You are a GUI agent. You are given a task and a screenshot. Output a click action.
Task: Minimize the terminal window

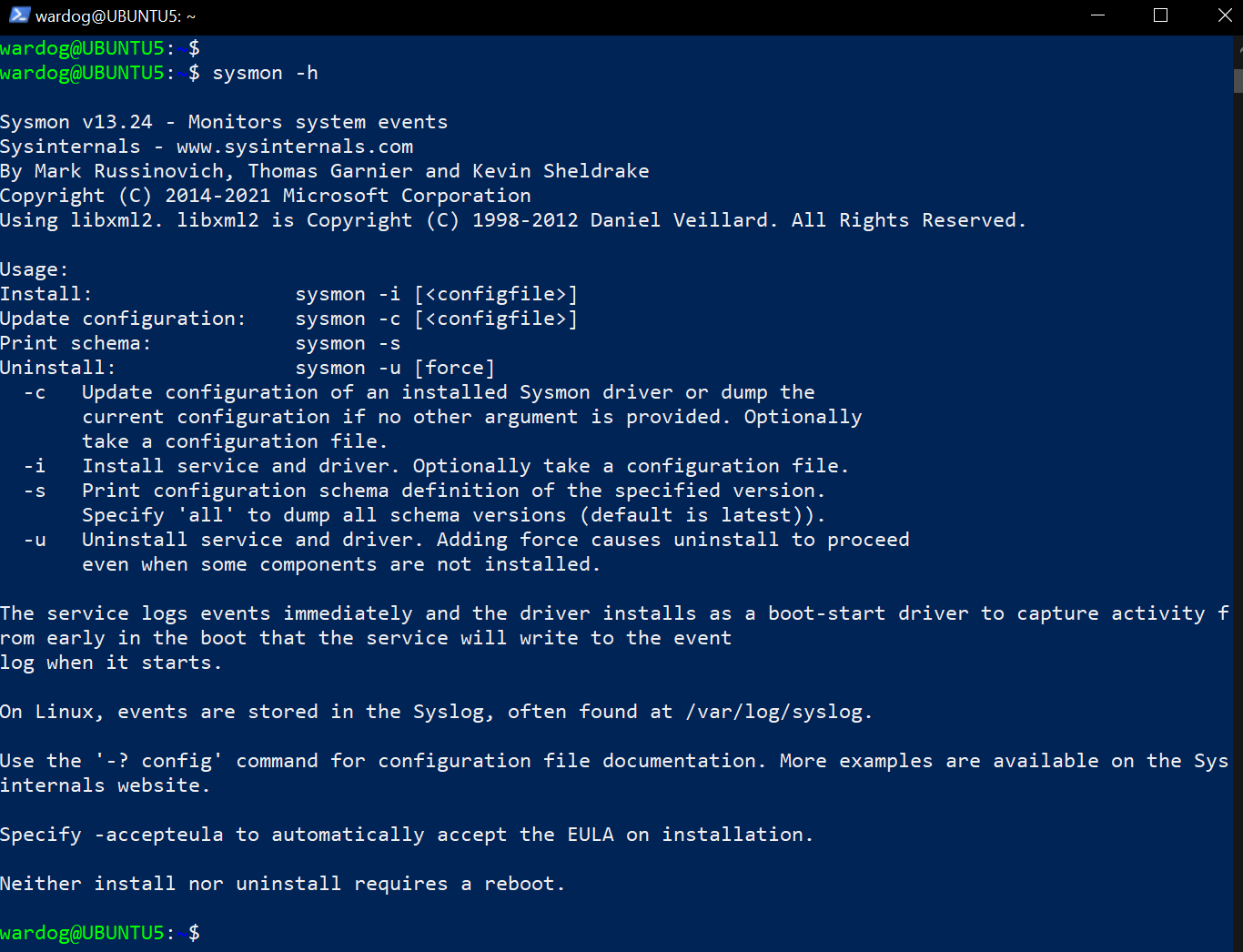pos(1097,15)
